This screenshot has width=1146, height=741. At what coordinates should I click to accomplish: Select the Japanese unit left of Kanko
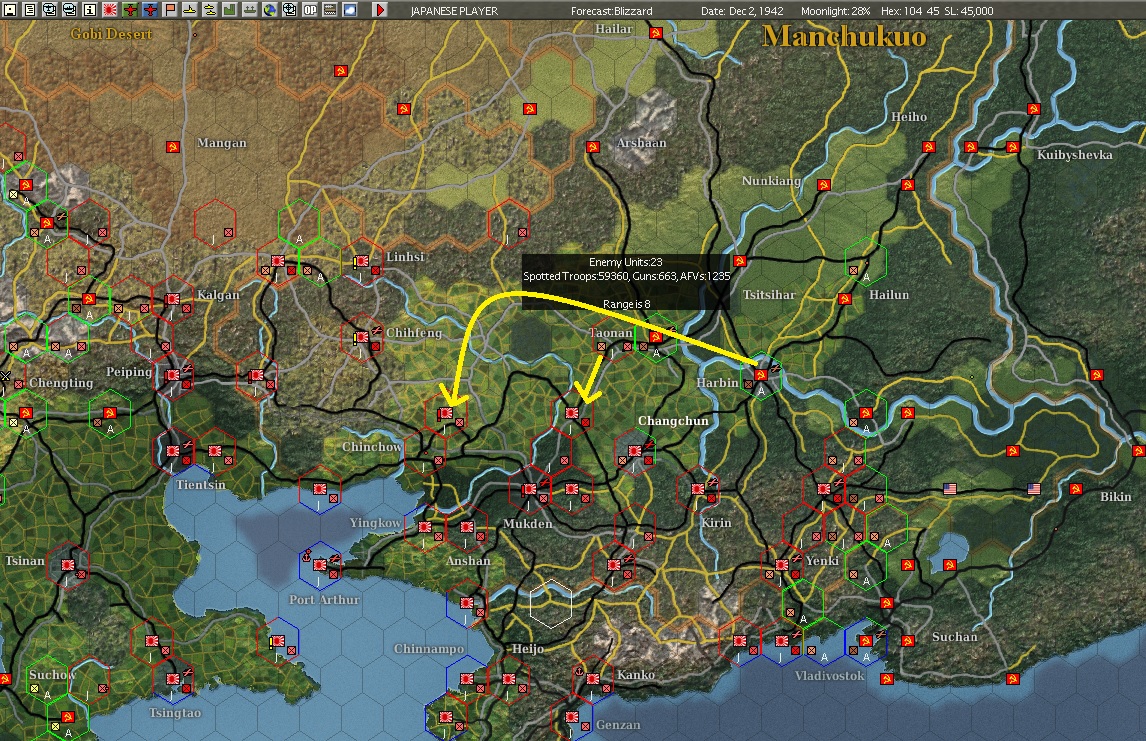pos(593,679)
